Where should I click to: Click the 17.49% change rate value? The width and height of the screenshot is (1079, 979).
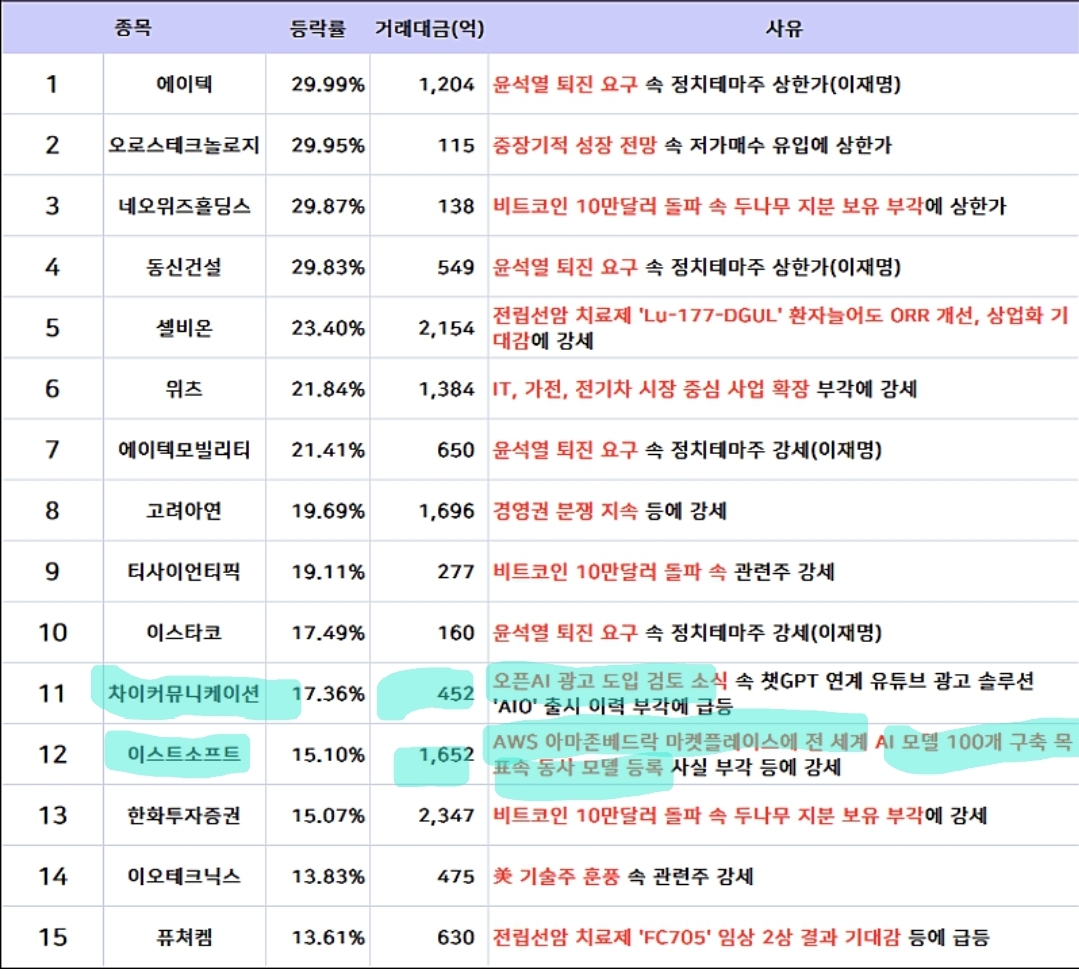tap(328, 633)
